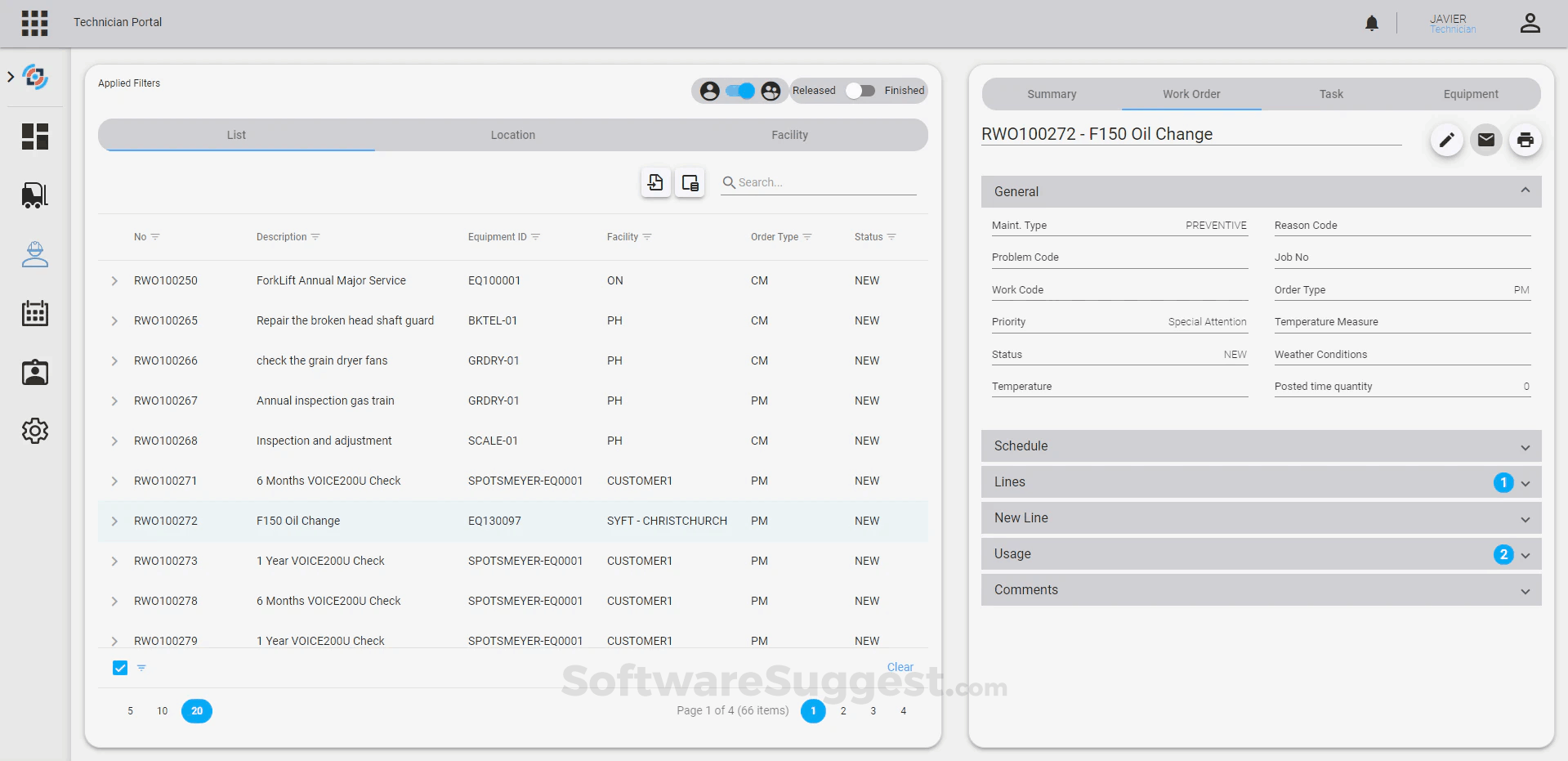This screenshot has height=761, width=1568.
Task: Open the settings gear in the sidebar
Action: [x=34, y=431]
